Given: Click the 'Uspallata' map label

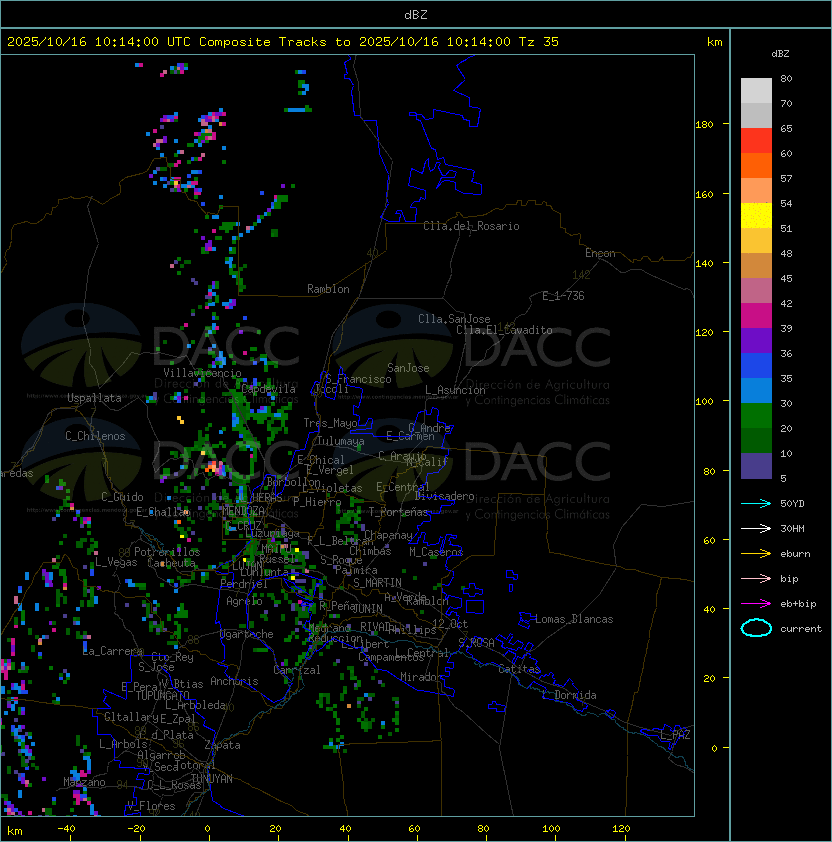Looking at the screenshot, I should [94, 398].
